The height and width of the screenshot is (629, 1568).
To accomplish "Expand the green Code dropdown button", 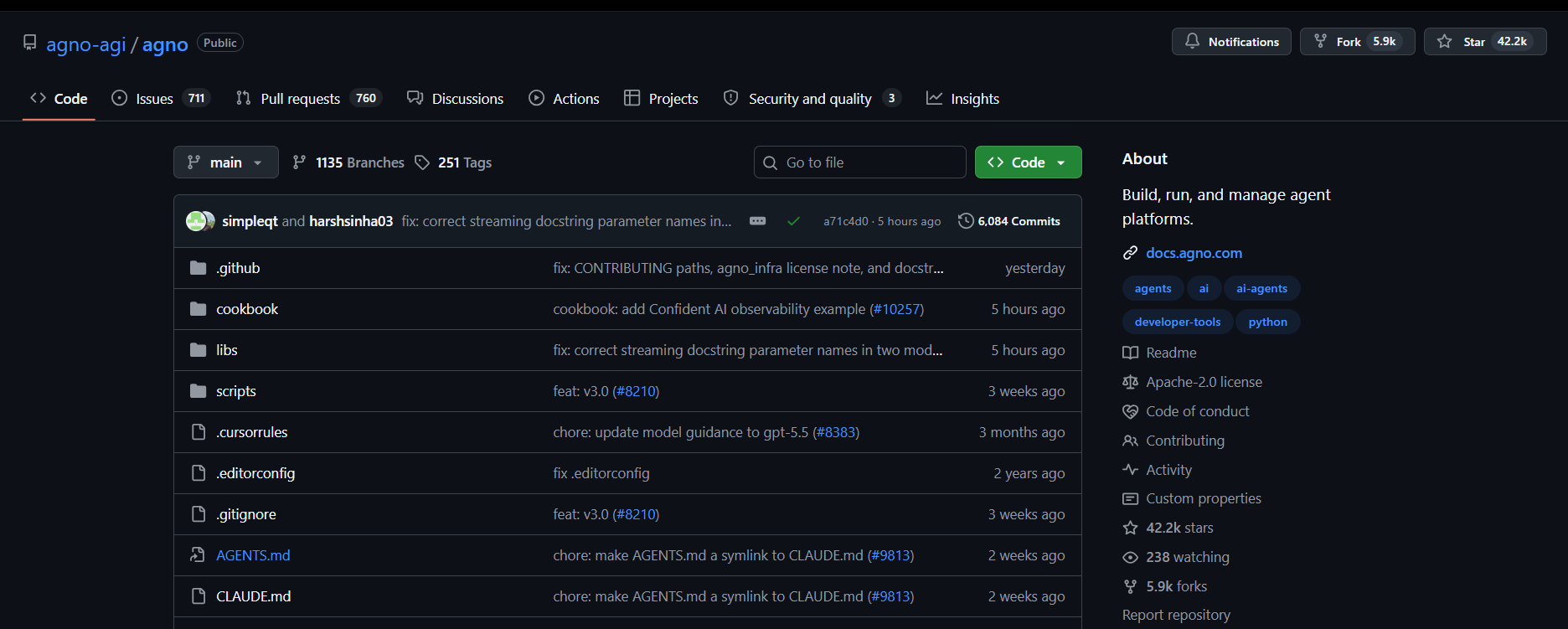I will [x=1028, y=162].
